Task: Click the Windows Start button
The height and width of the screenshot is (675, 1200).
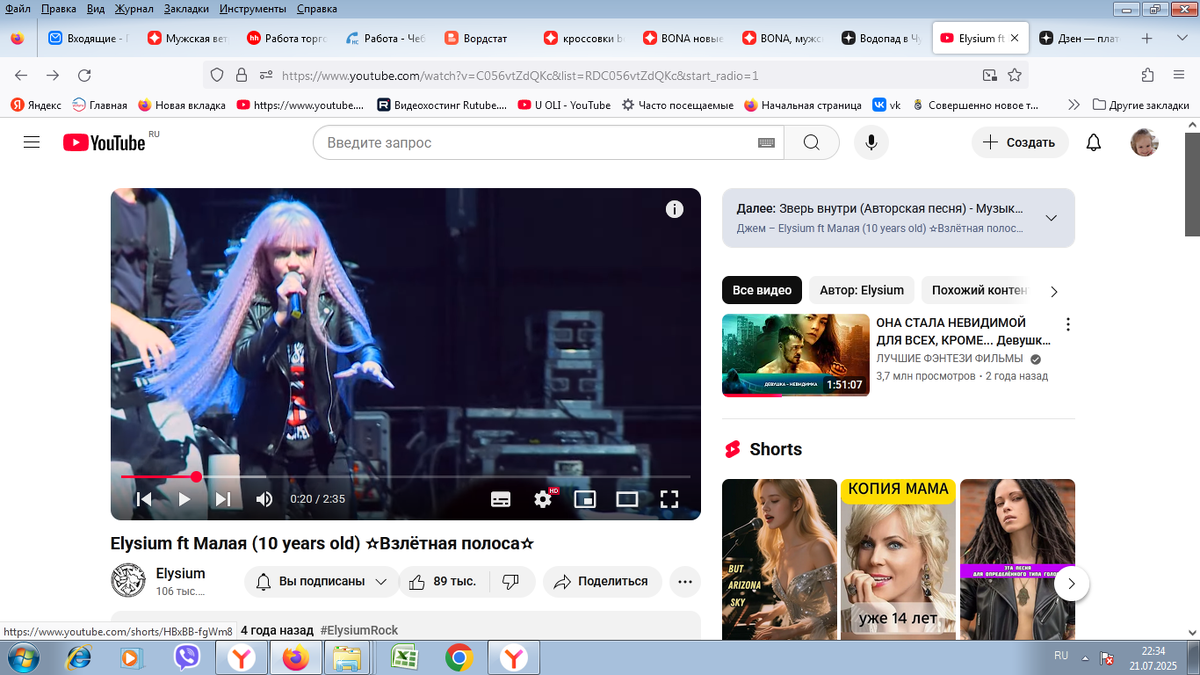Action: pyautogui.click(x=22, y=657)
